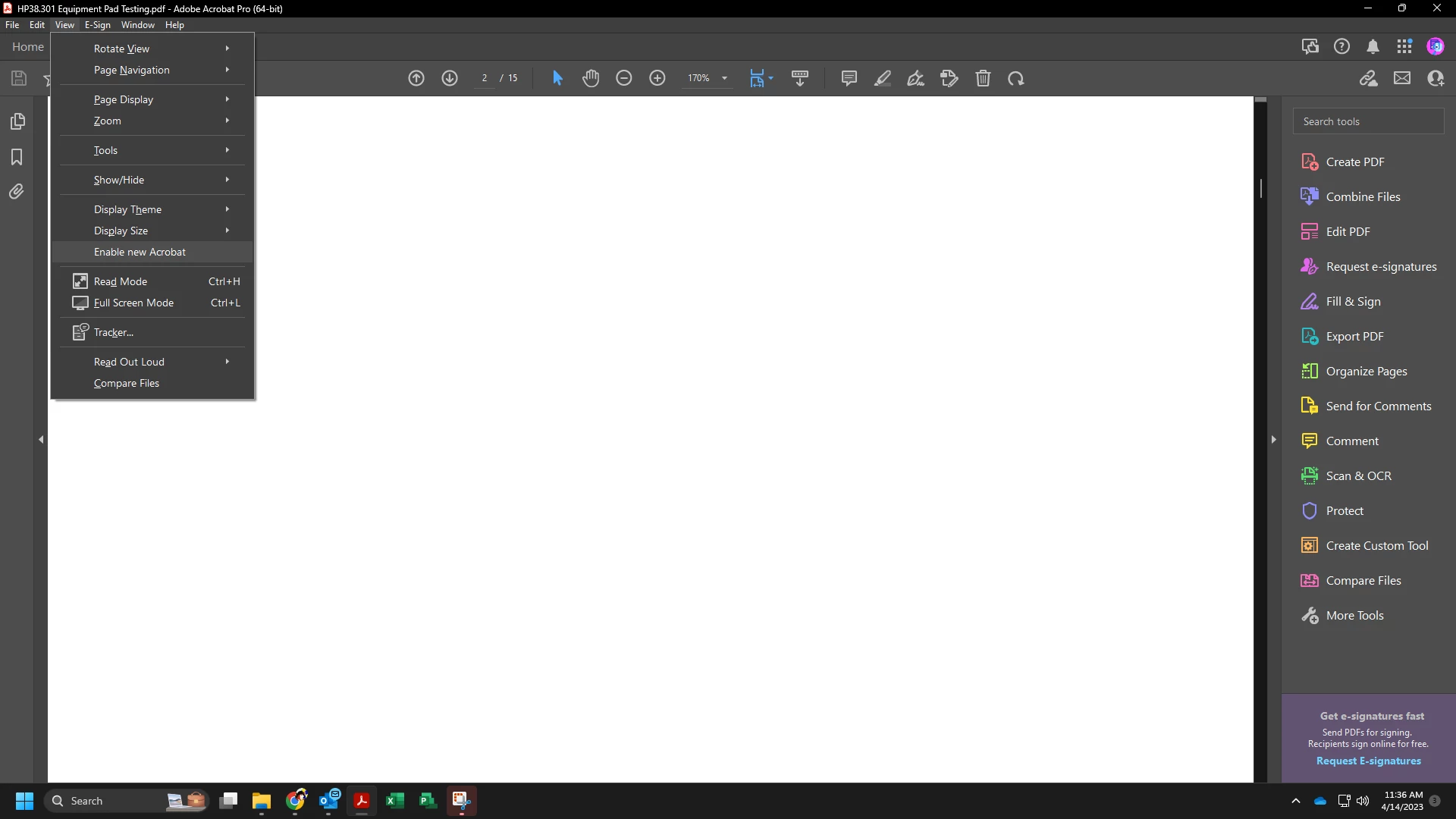Click More Tools in right panel
1456x819 pixels.
pos(1354,615)
